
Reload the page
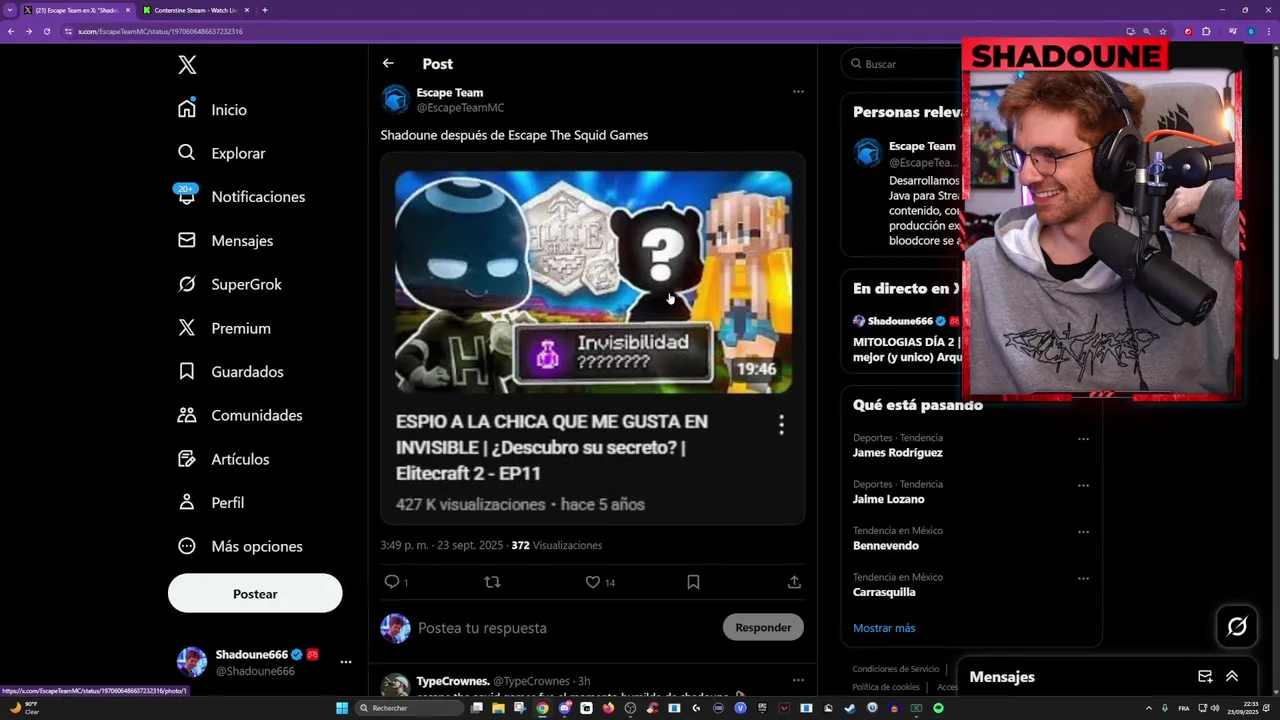[46, 31]
